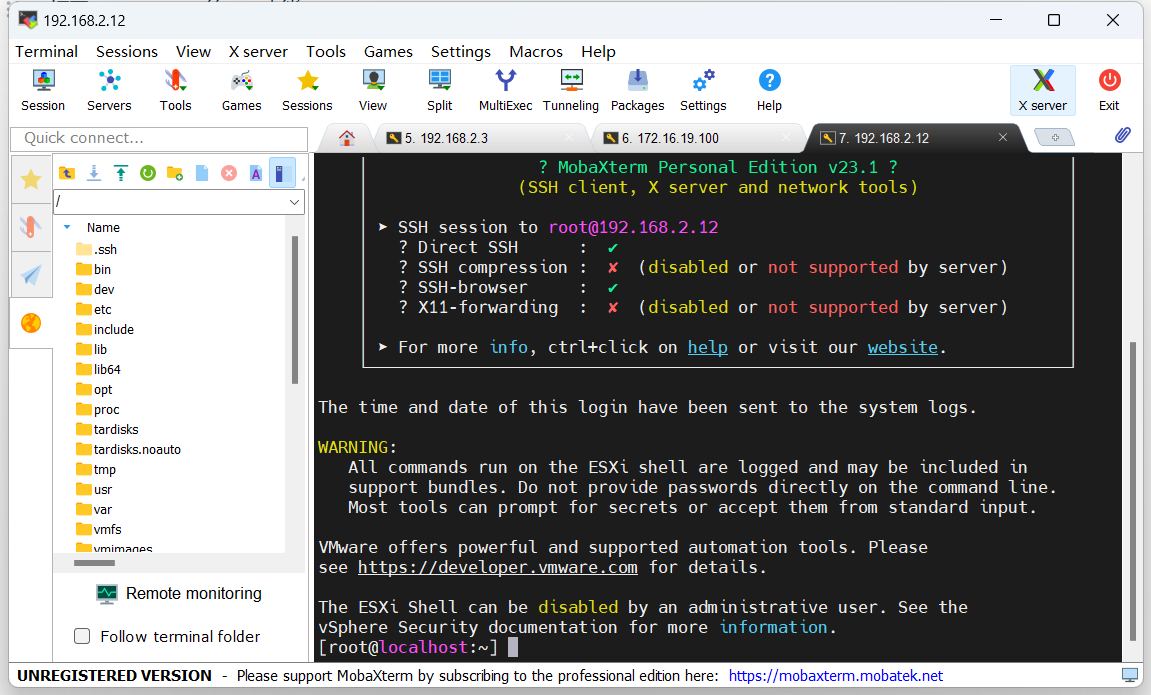Toggle the SFTP side panel view icon
The height and width of the screenshot is (695, 1151).
click(282, 173)
